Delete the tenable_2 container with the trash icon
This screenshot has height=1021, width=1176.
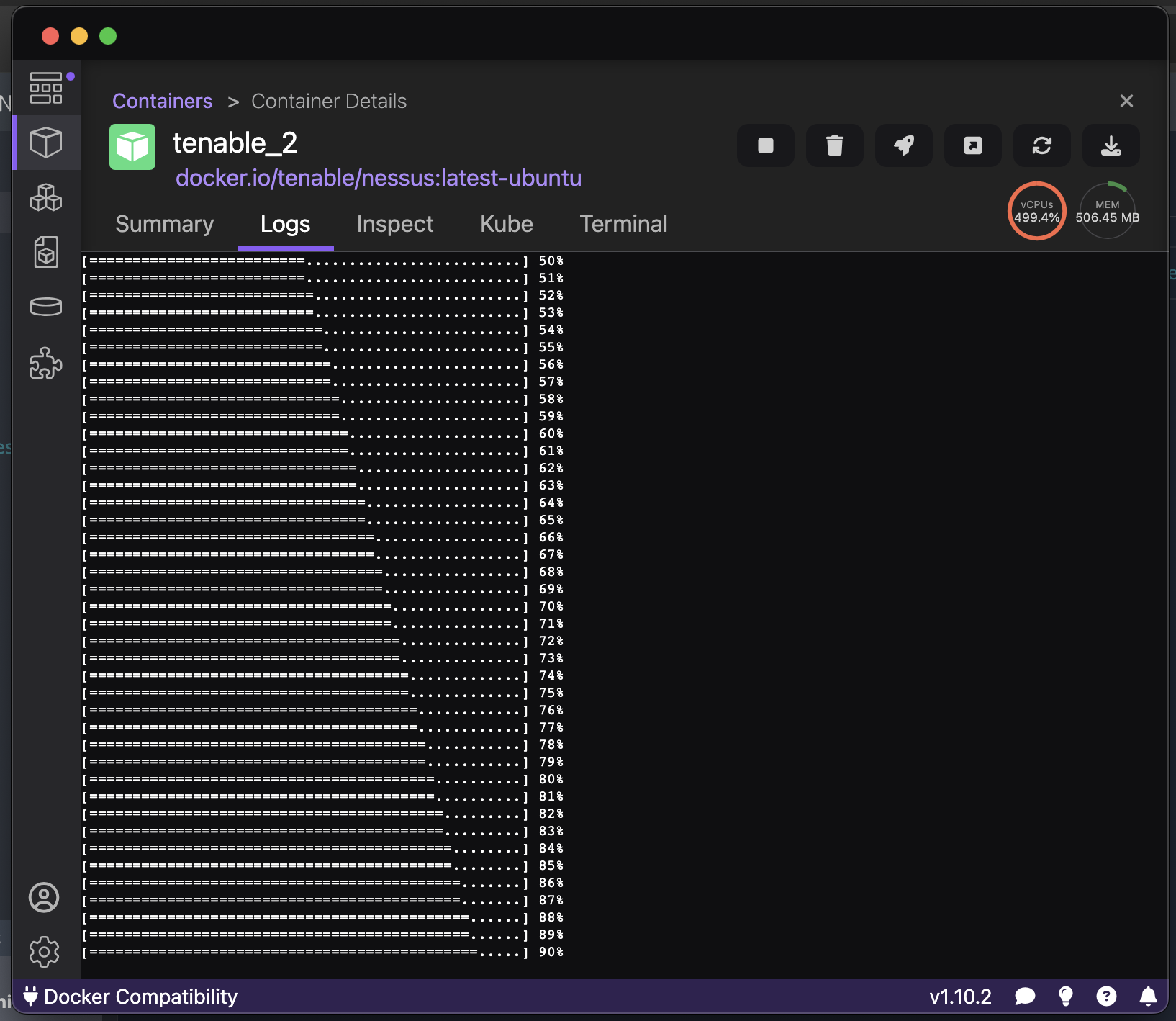tap(835, 145)
